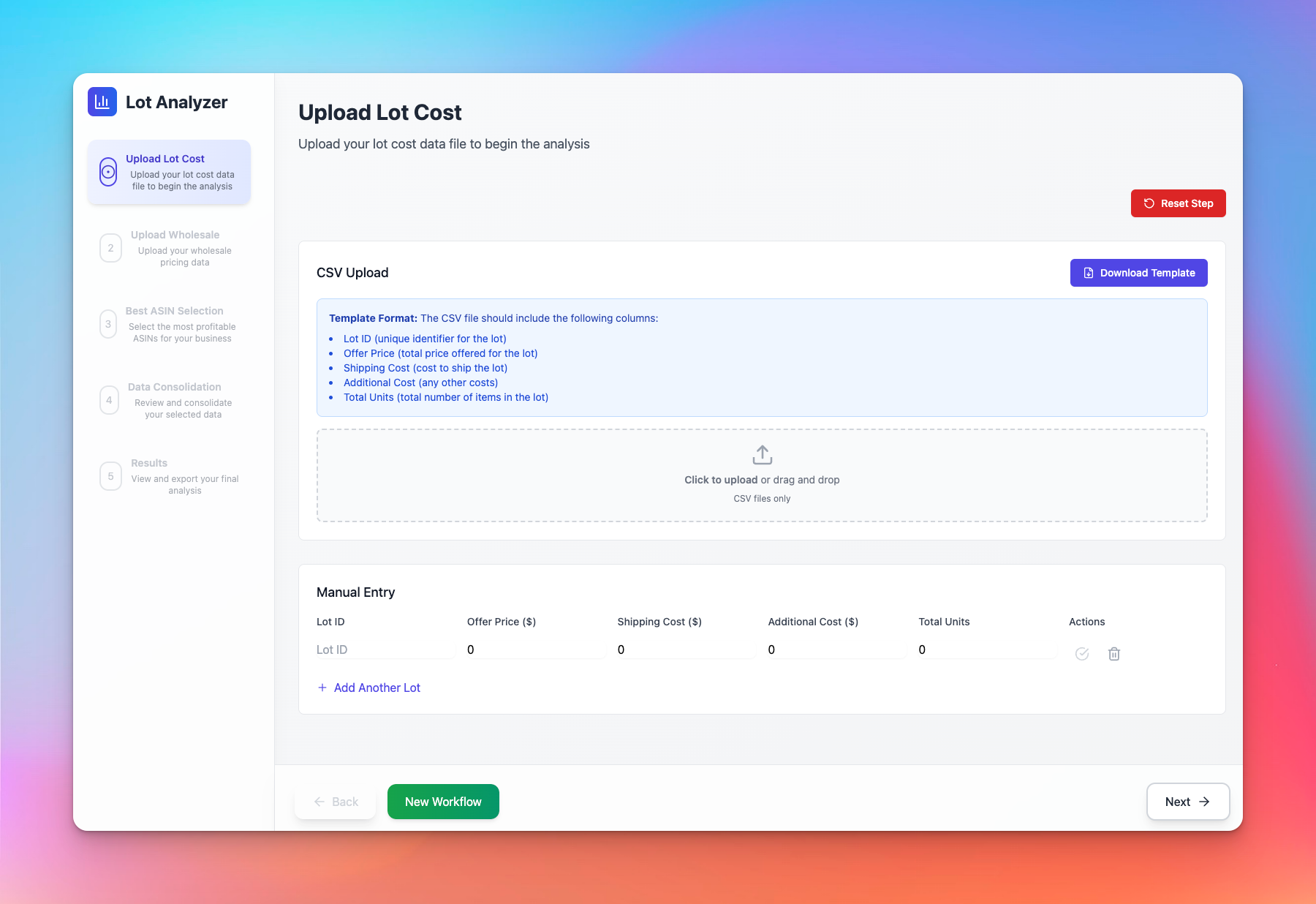Screen dimensions: 1316x904
Task: Select the Upload Lot Cost step
Action: click(169, 172)
